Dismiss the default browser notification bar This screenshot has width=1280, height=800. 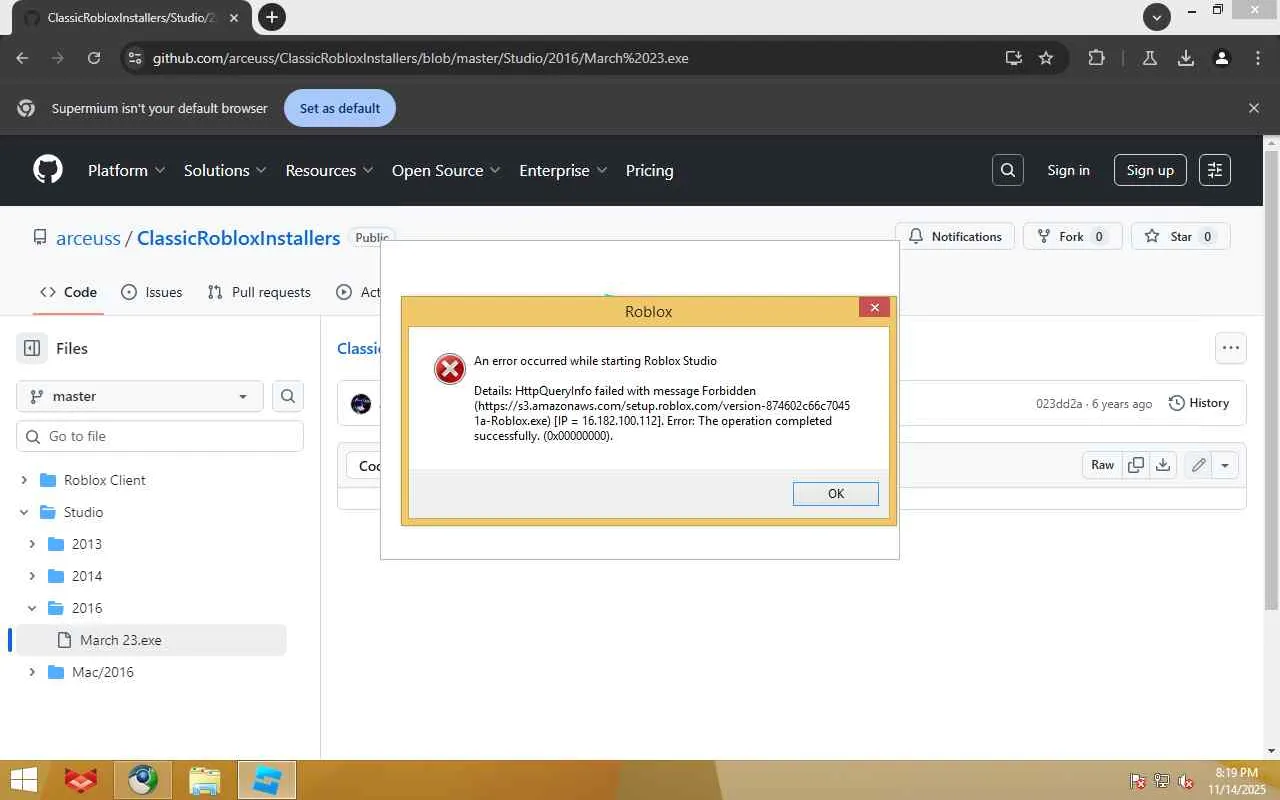[1254, 108]
